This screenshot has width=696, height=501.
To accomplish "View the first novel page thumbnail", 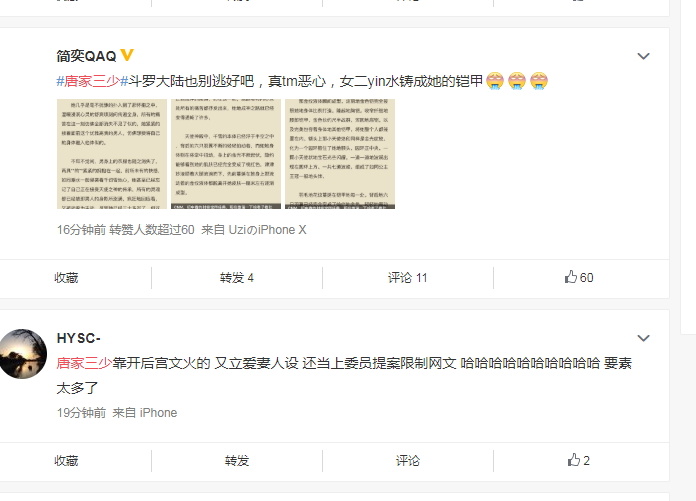I will click(112, 154).
